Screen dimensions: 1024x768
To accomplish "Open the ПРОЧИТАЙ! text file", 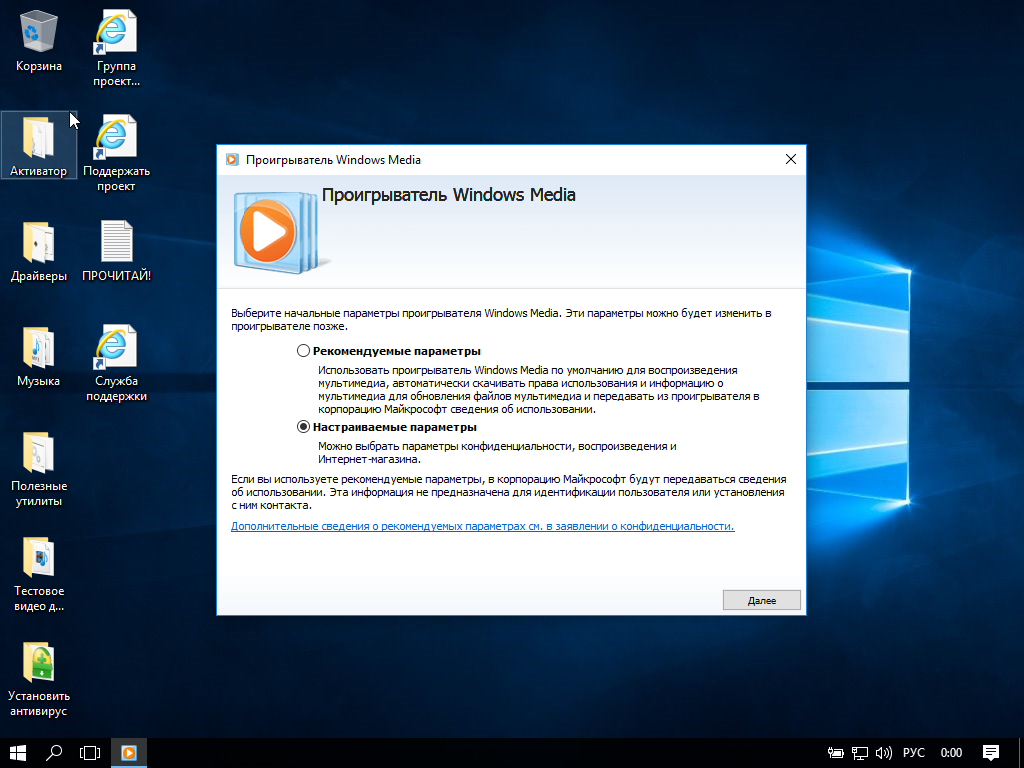I will point(116,251).
